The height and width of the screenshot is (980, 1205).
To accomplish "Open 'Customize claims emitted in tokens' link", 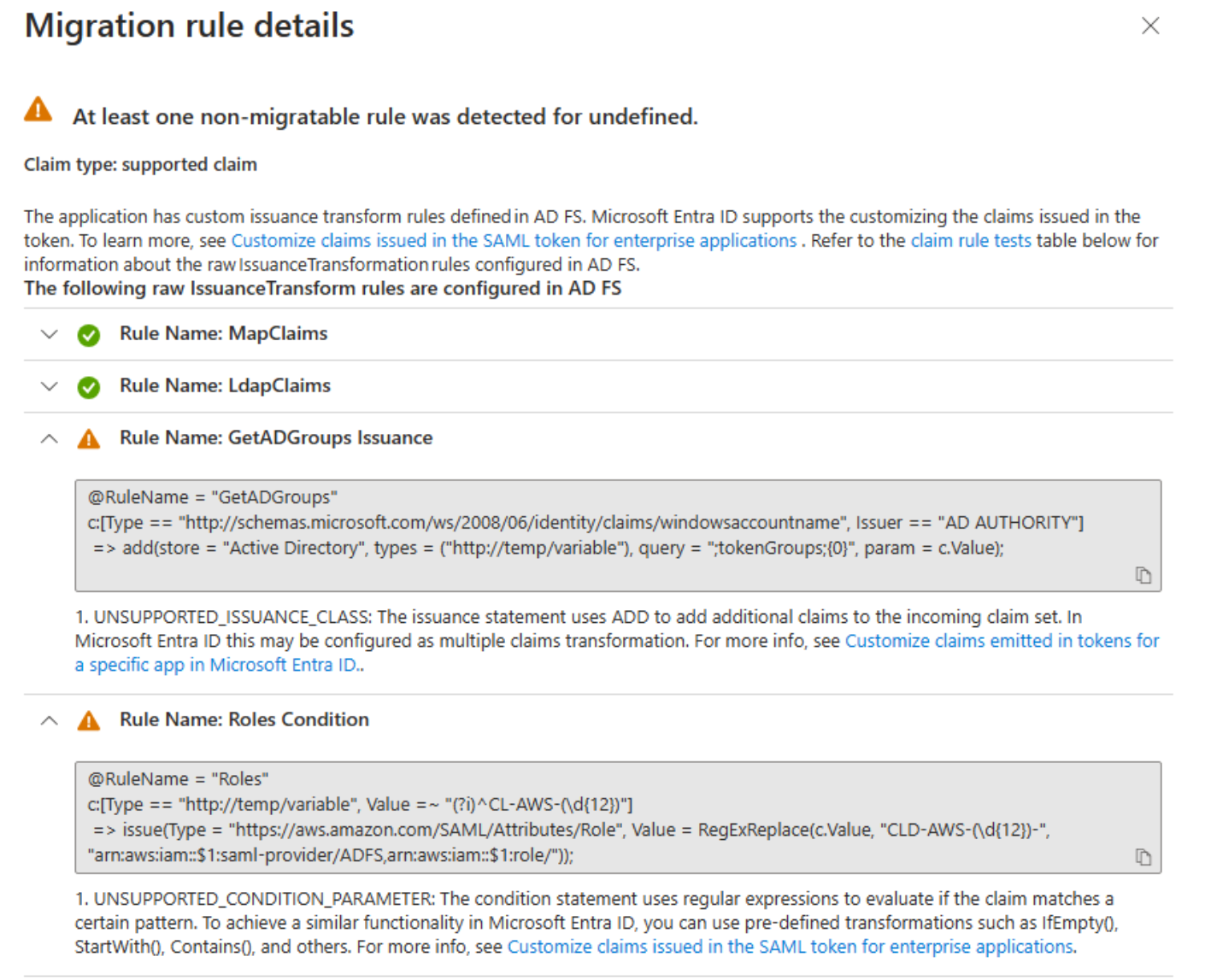I will tap(1002, 641).
